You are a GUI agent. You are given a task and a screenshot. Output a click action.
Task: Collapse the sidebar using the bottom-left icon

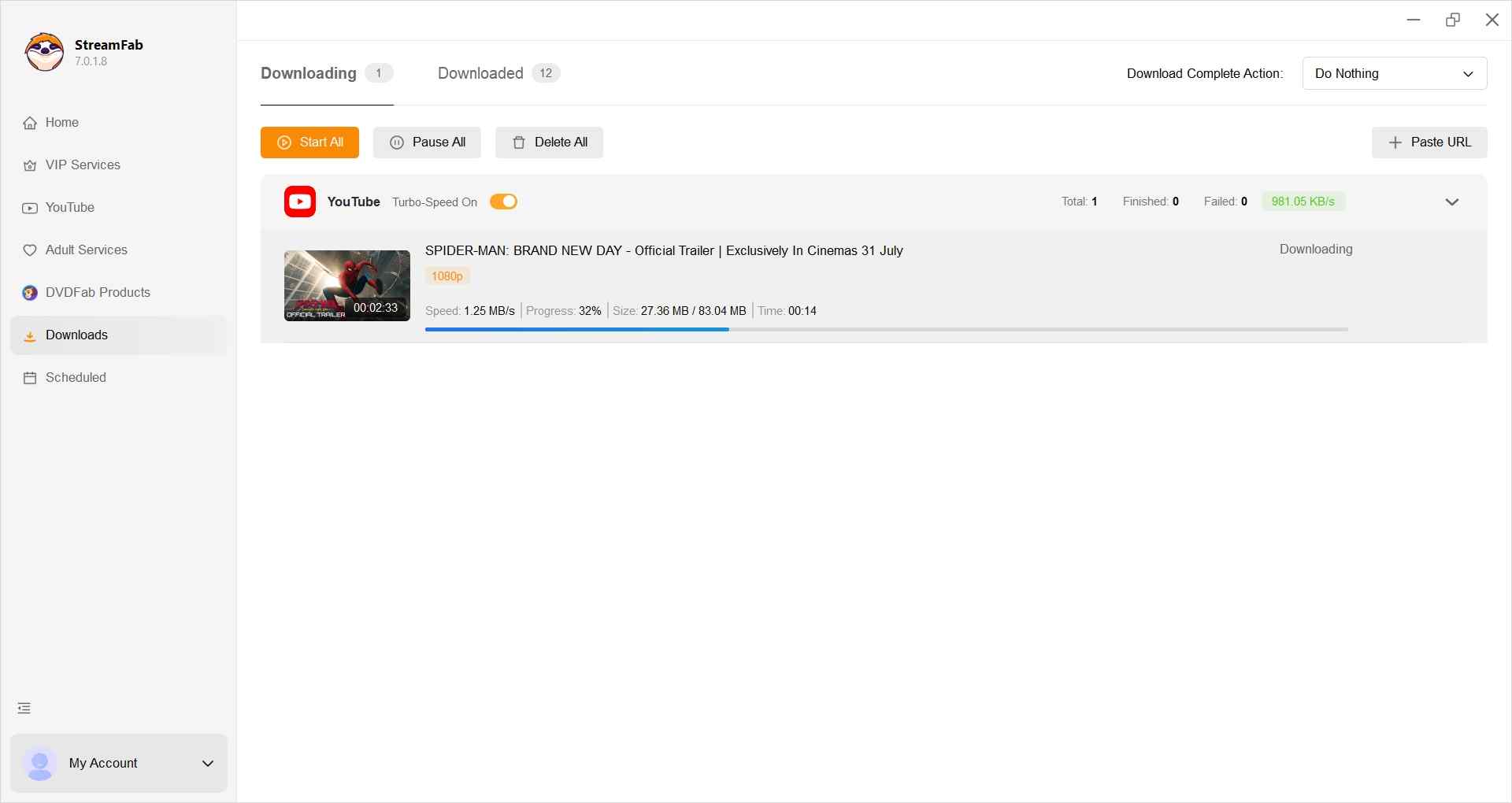(24, 707)
